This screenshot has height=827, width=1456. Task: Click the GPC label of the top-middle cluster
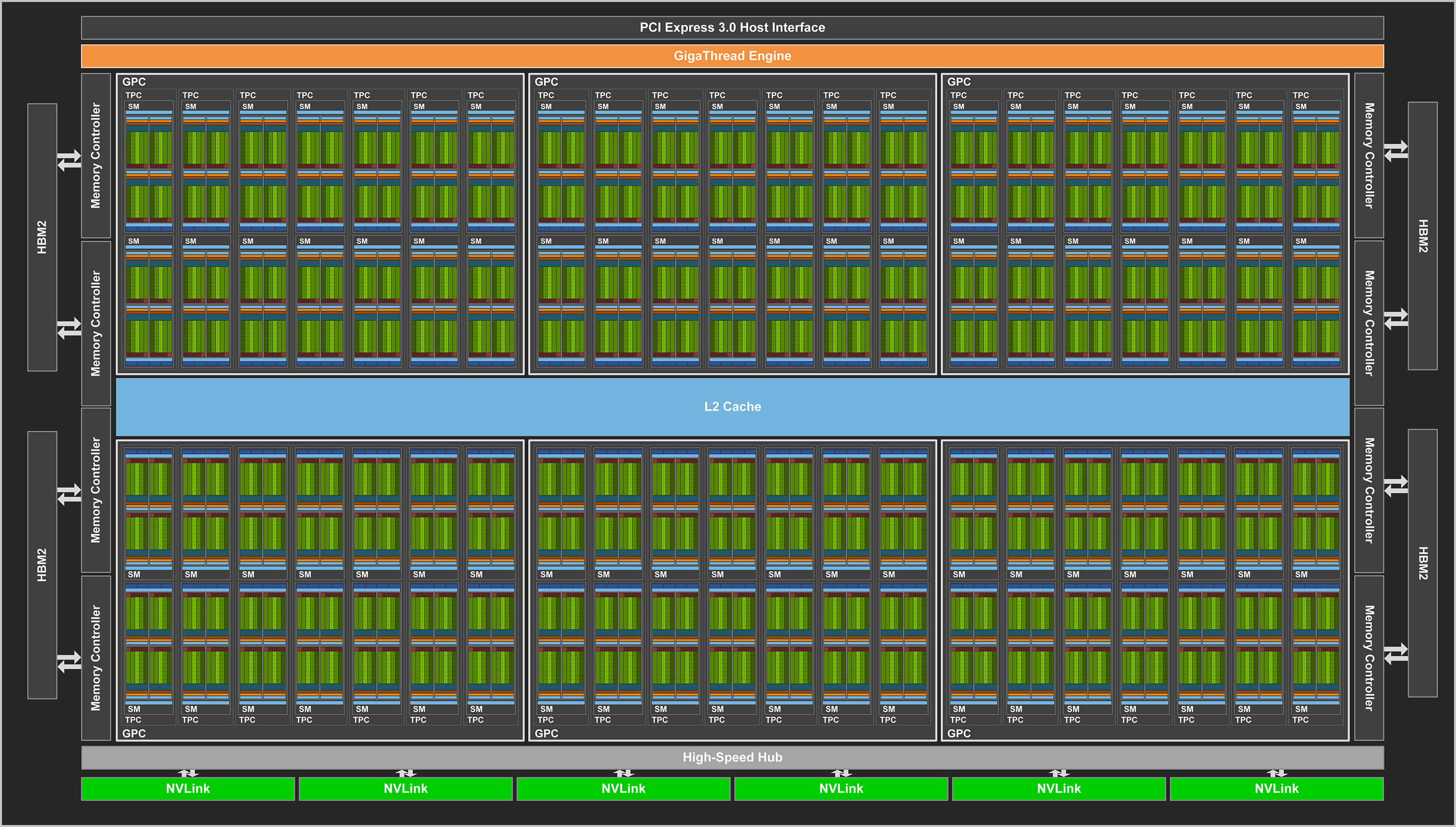pos(546,82)
